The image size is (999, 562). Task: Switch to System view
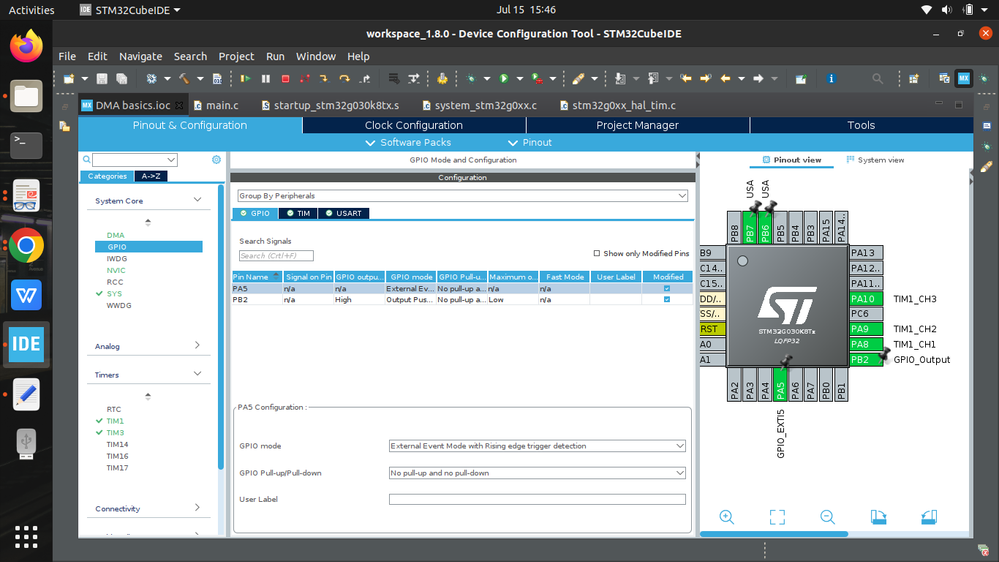click(x=875, y=160)
